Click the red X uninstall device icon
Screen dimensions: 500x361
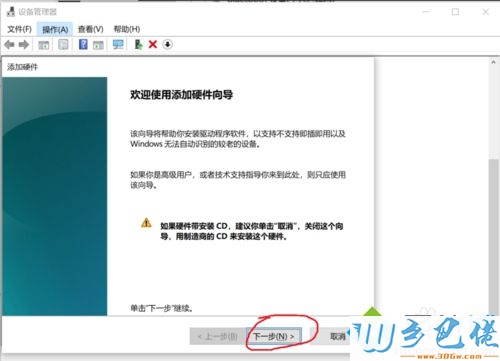(153, 44)
